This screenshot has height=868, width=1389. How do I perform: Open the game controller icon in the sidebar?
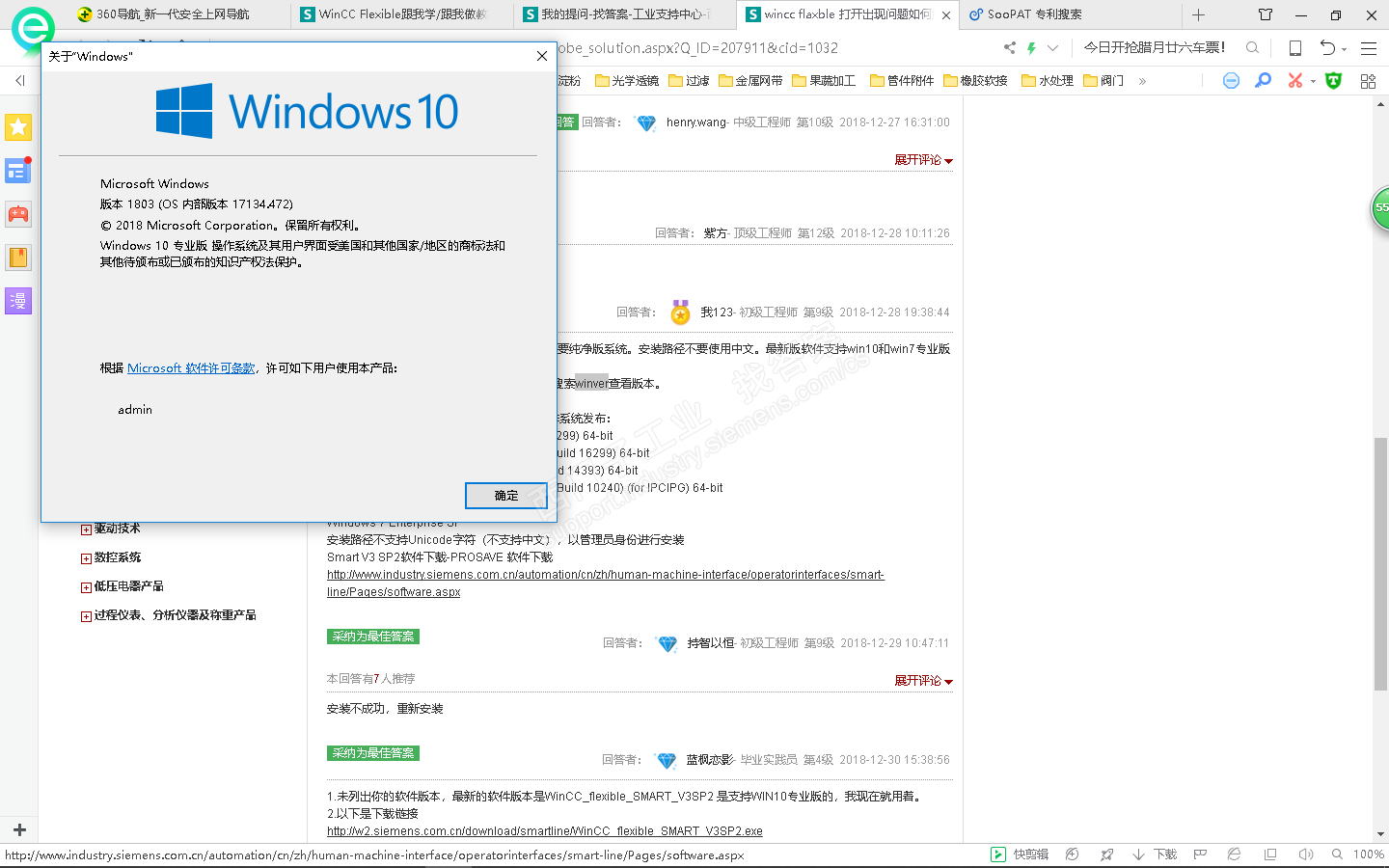(18, 214)
